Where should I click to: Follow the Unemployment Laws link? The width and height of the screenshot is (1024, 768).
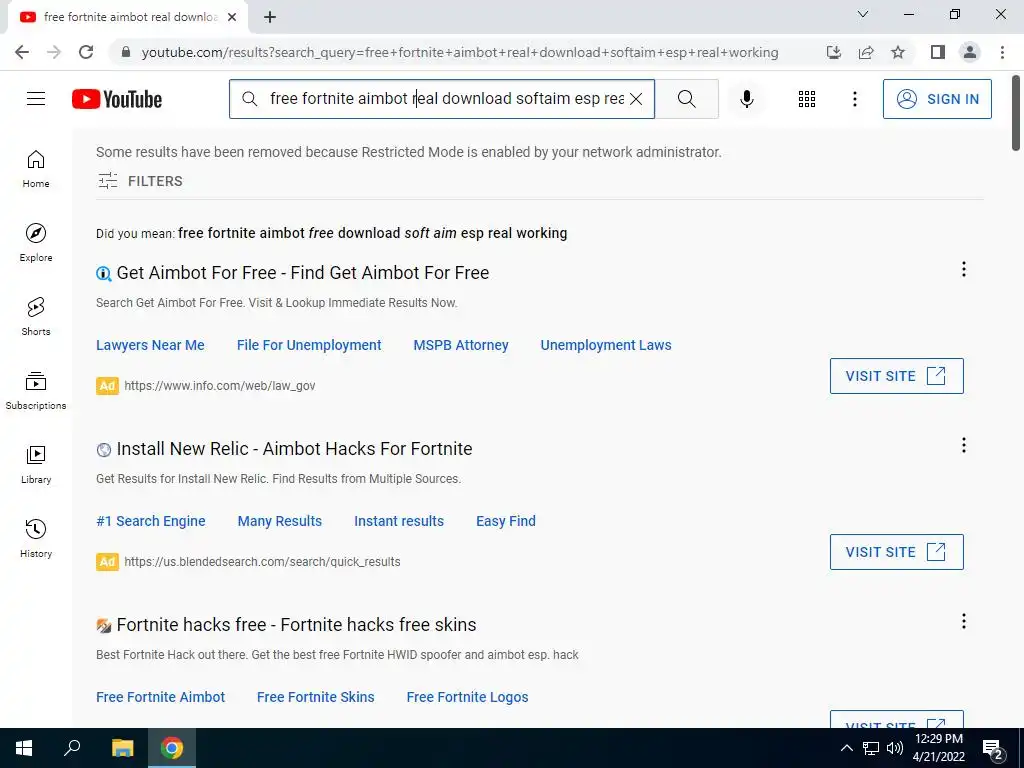click(606, 345)
